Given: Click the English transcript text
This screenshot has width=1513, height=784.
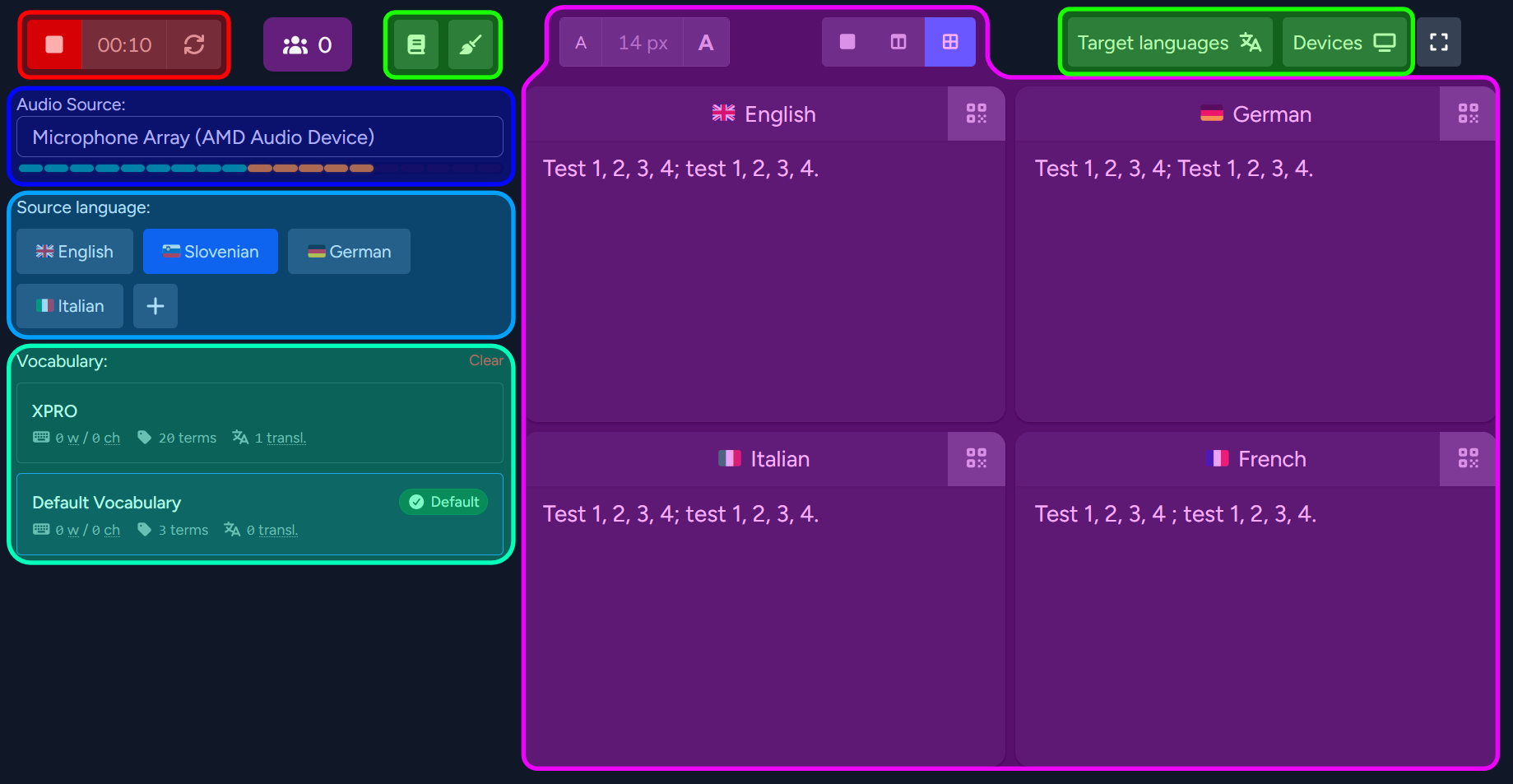Looking at the screenshot, I should tap(680, 169).
